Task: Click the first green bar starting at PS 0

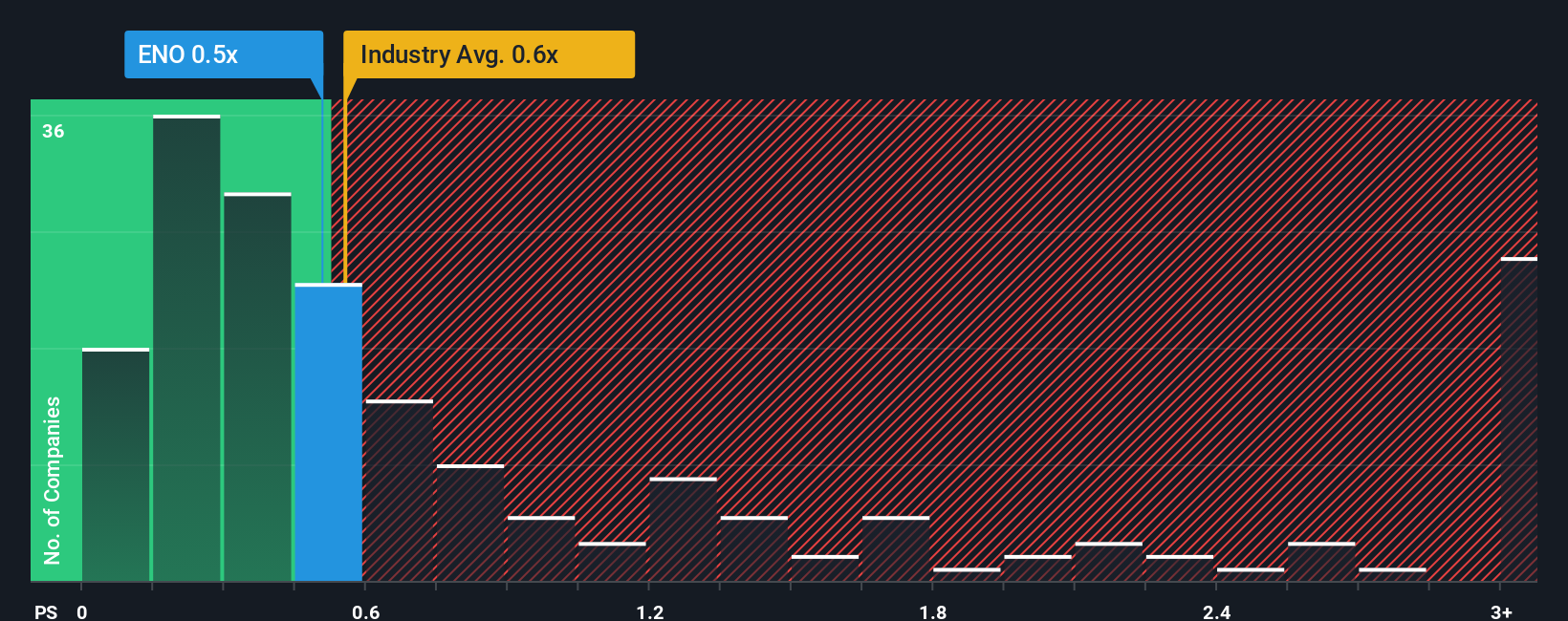Action: [x=116, y=465]
